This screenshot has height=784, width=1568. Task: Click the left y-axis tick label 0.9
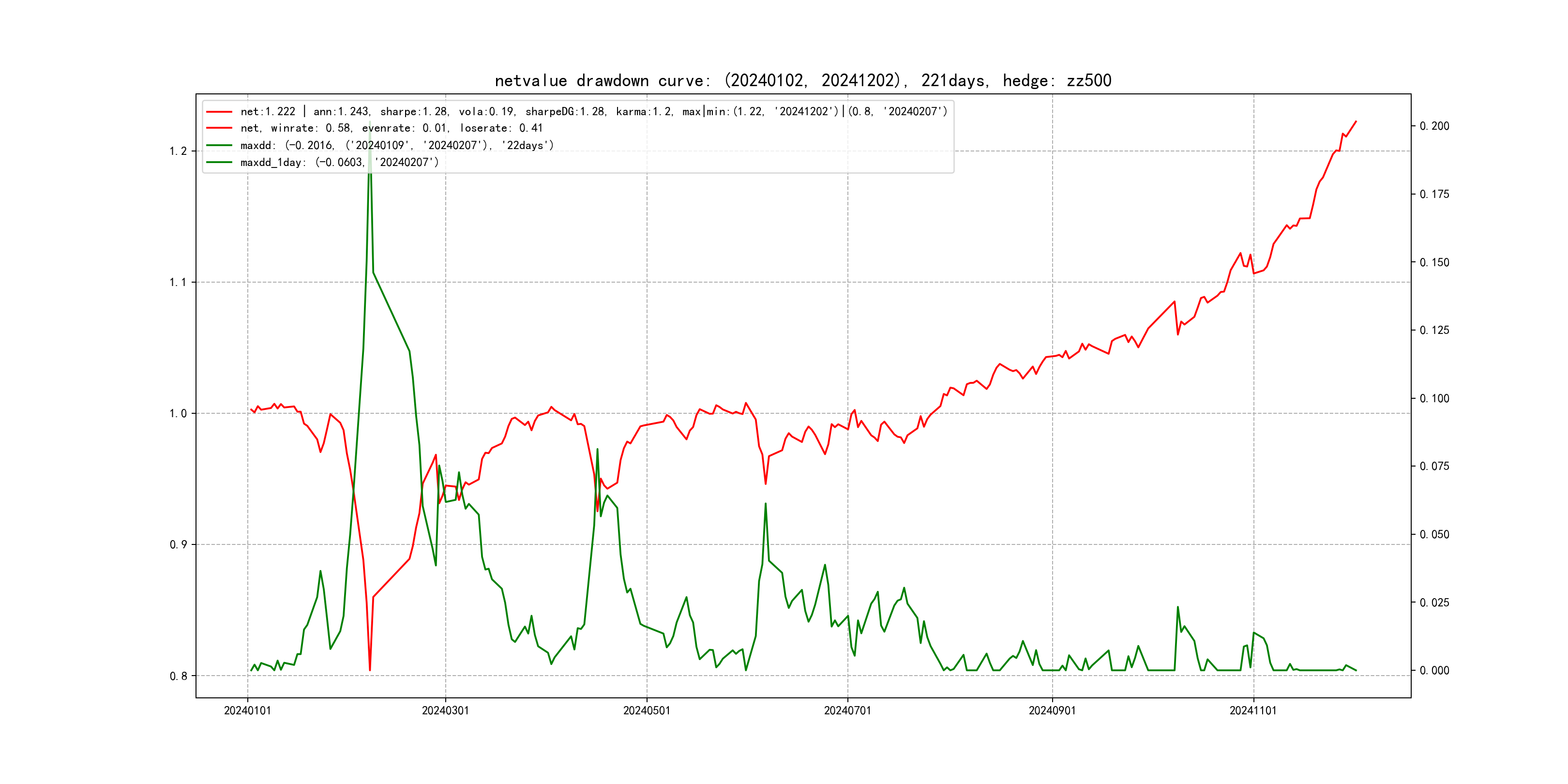(x=178, y=545)
